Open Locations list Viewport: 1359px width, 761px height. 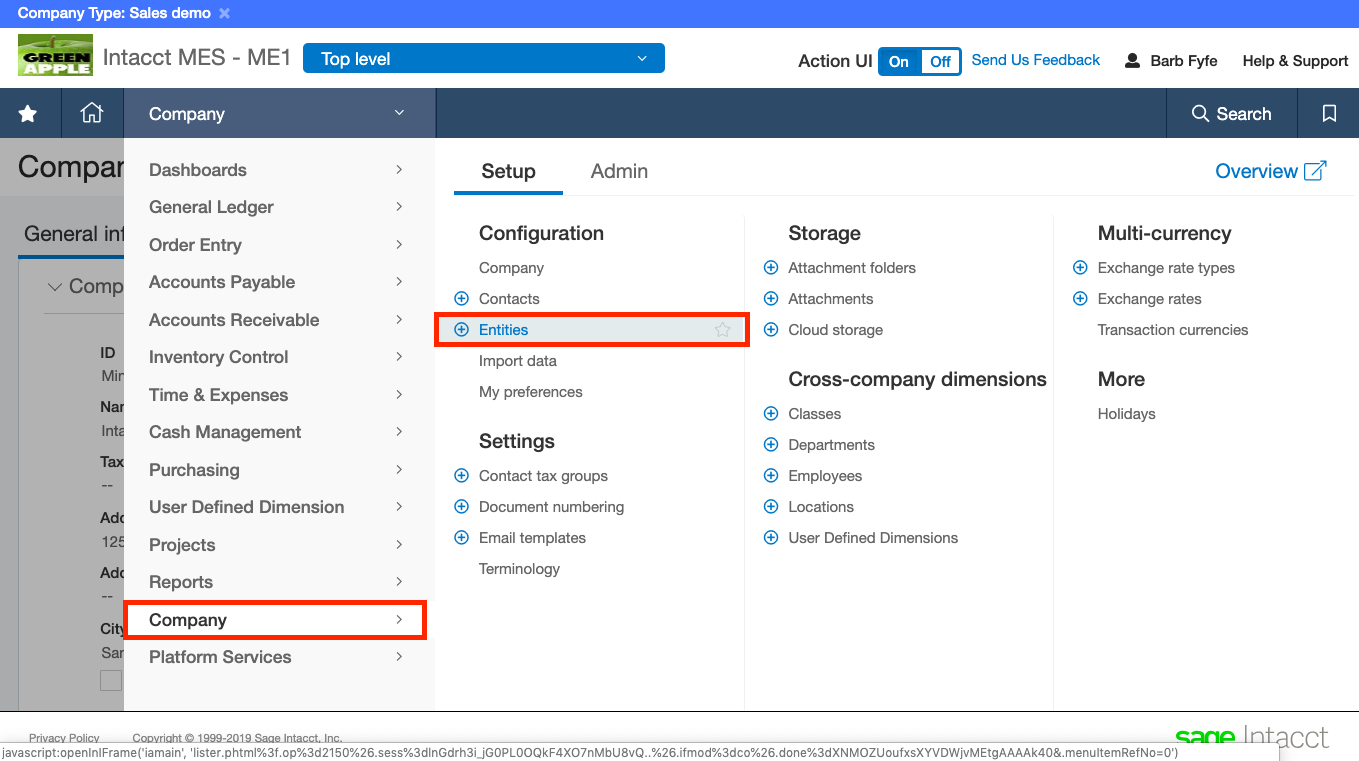point(821,507)
